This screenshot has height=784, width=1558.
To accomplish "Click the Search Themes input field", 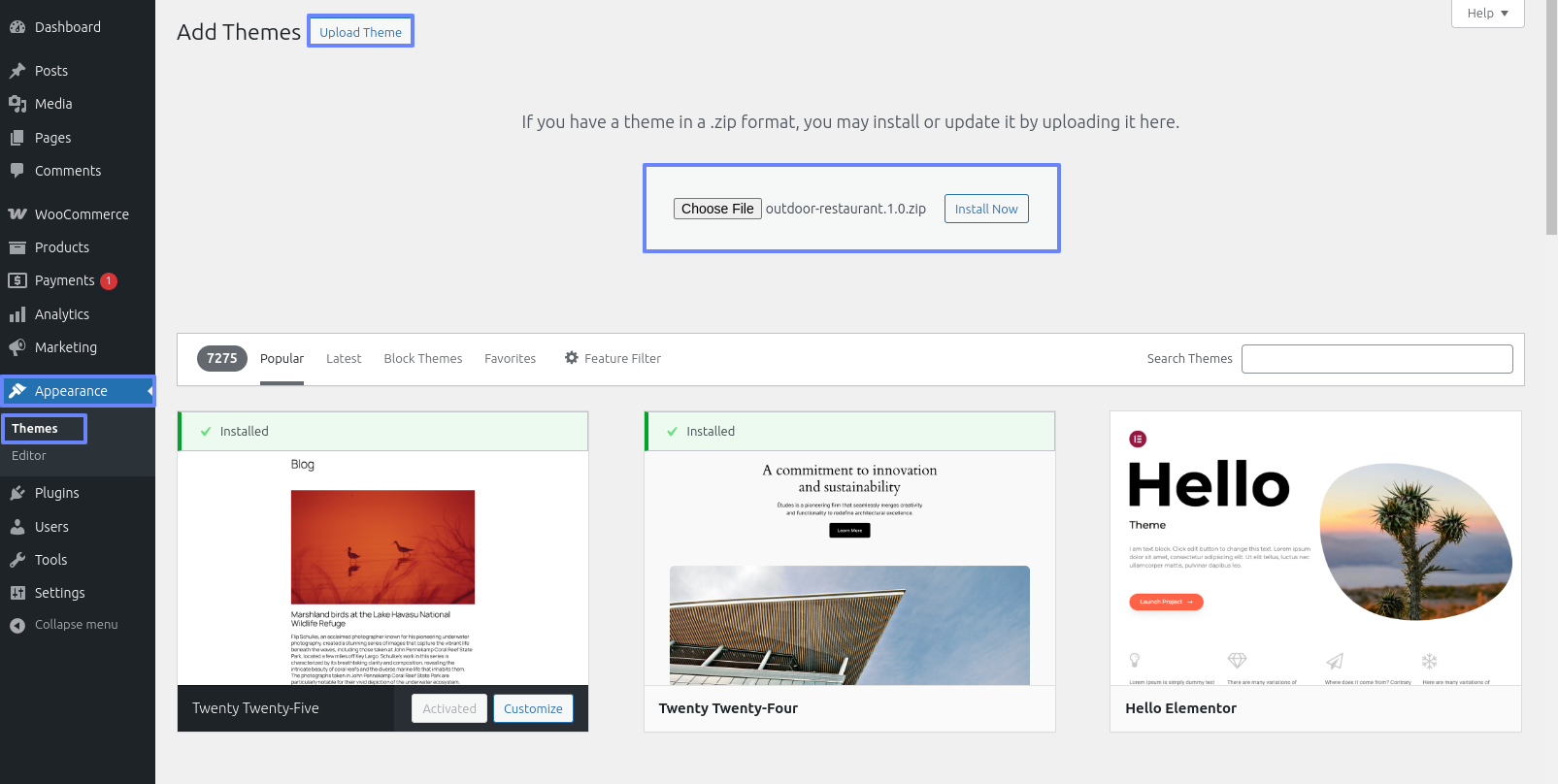I will (1376, 359).
